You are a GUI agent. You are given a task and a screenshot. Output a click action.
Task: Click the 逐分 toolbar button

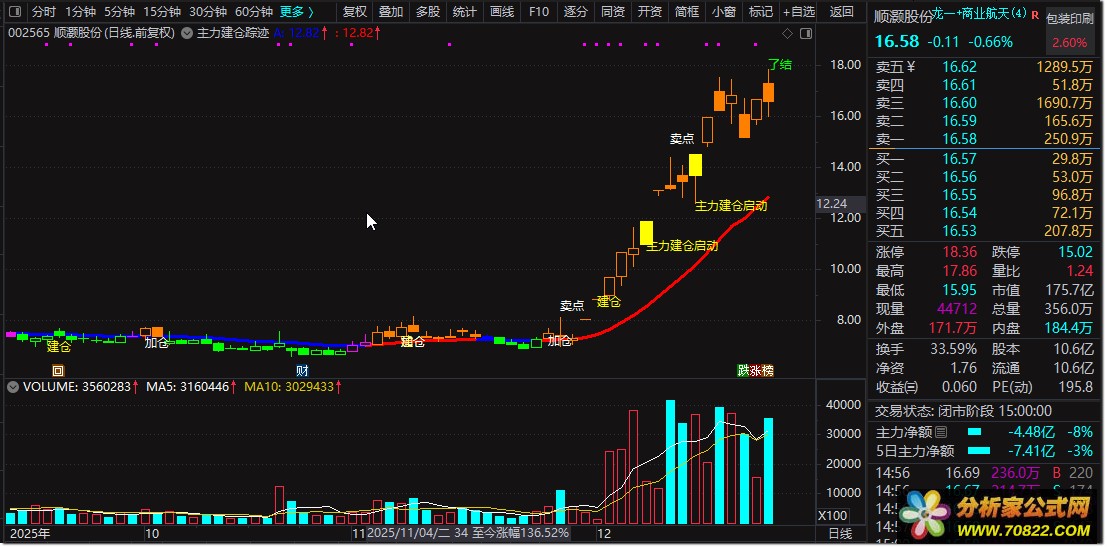[x=575, y=11]
